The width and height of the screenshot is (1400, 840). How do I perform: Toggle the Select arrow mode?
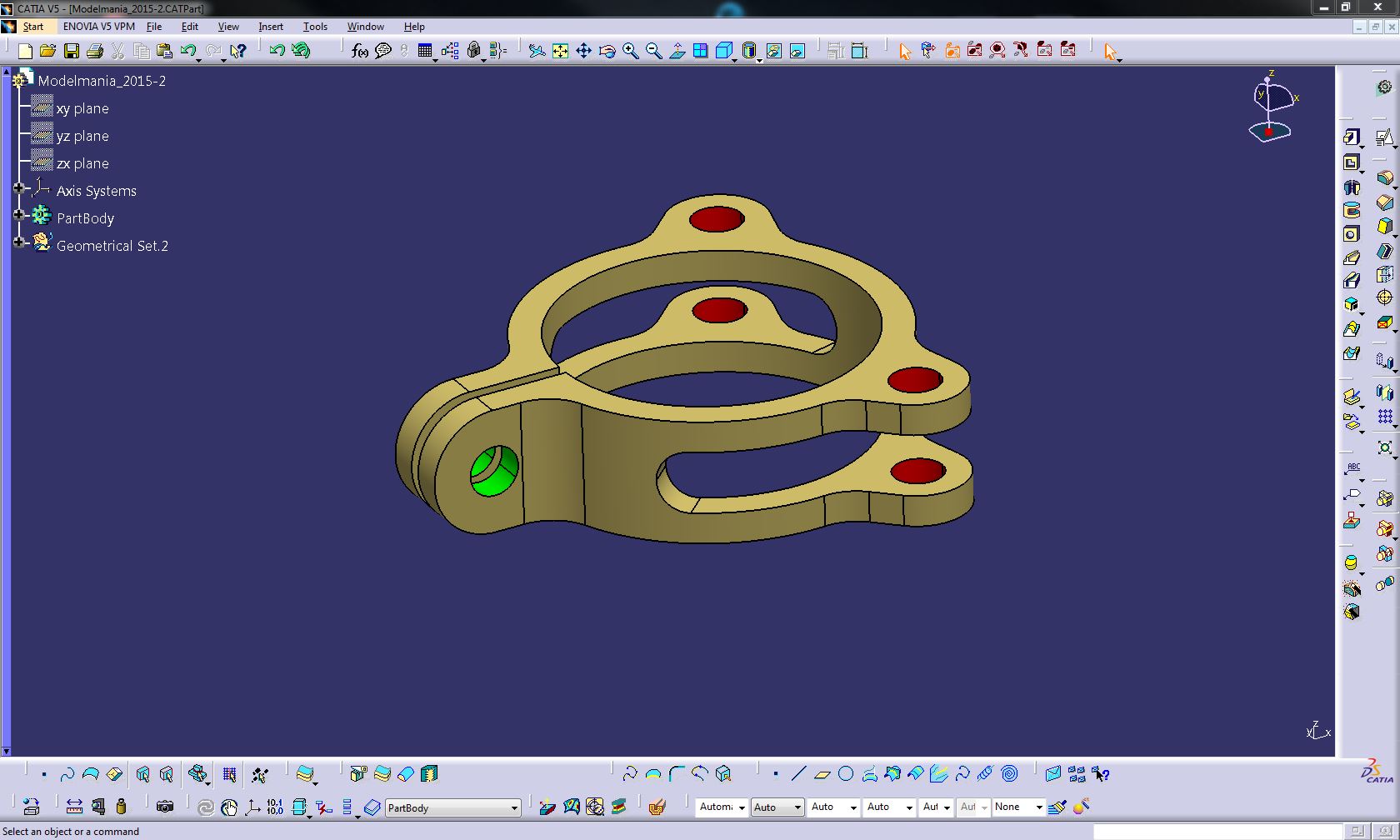coord(1110,52)
